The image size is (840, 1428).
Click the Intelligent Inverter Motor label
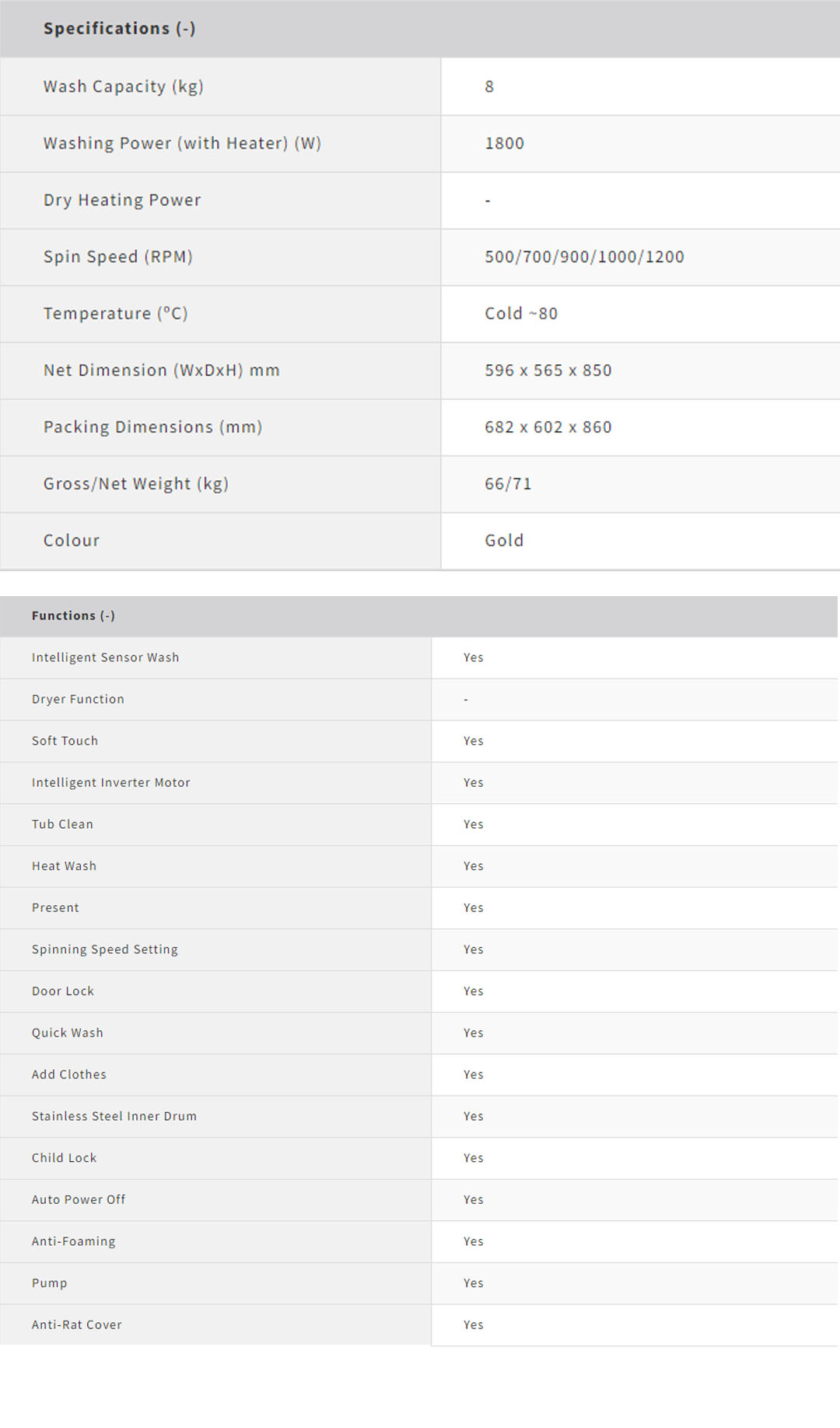[x=110, y=783]
